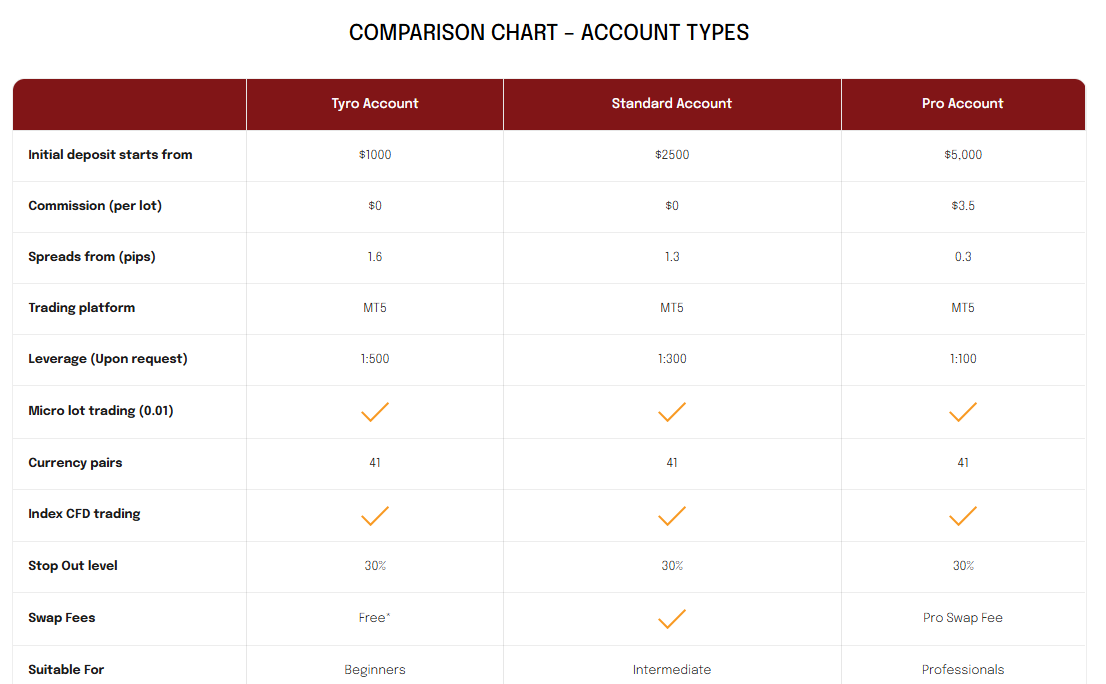Click Tyro Account Index CFD trading checkmark
1106x684 pixels.
tap(375, 516)
